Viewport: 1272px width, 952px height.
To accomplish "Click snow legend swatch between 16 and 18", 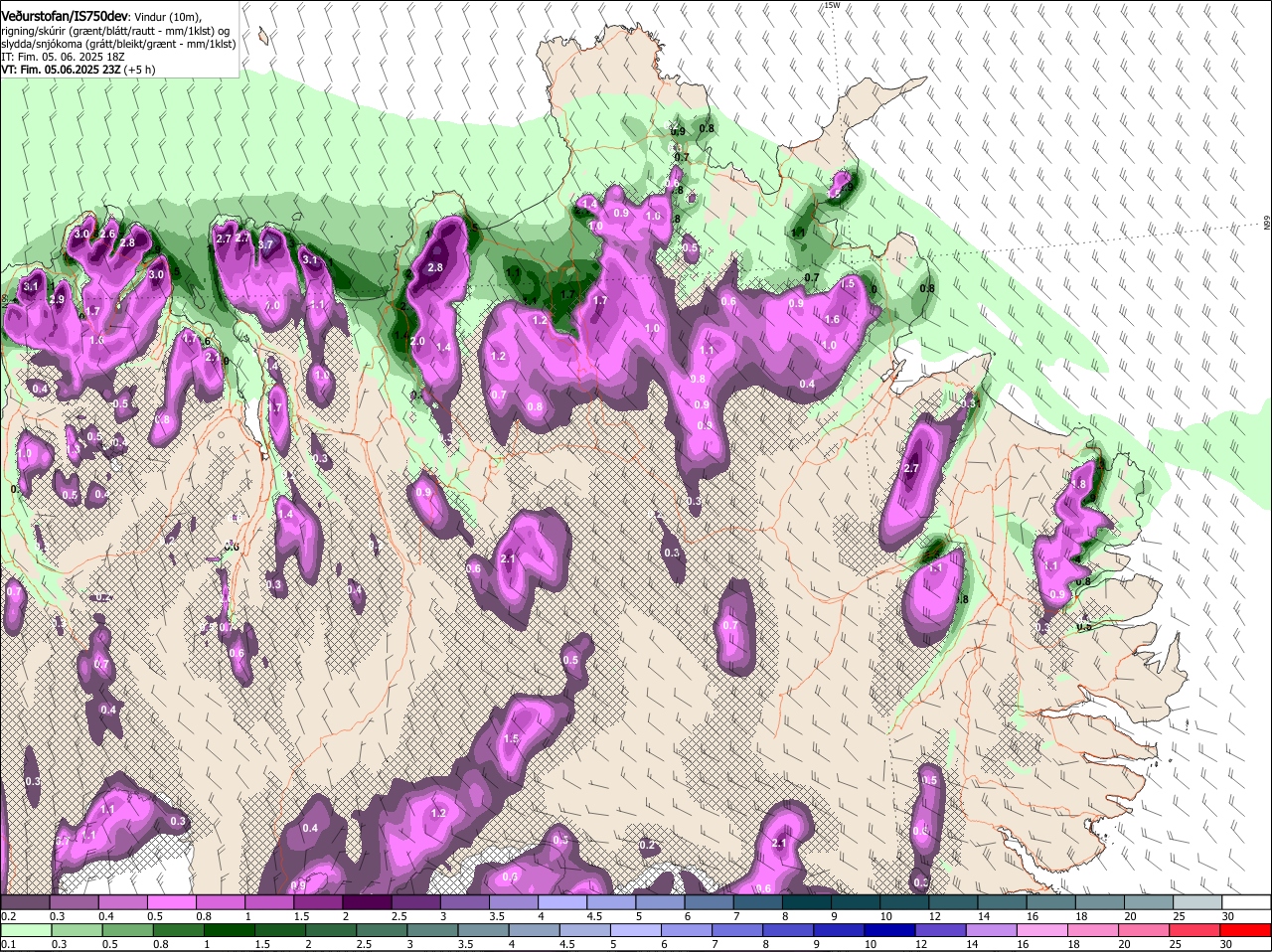I will pos(1050,902).
